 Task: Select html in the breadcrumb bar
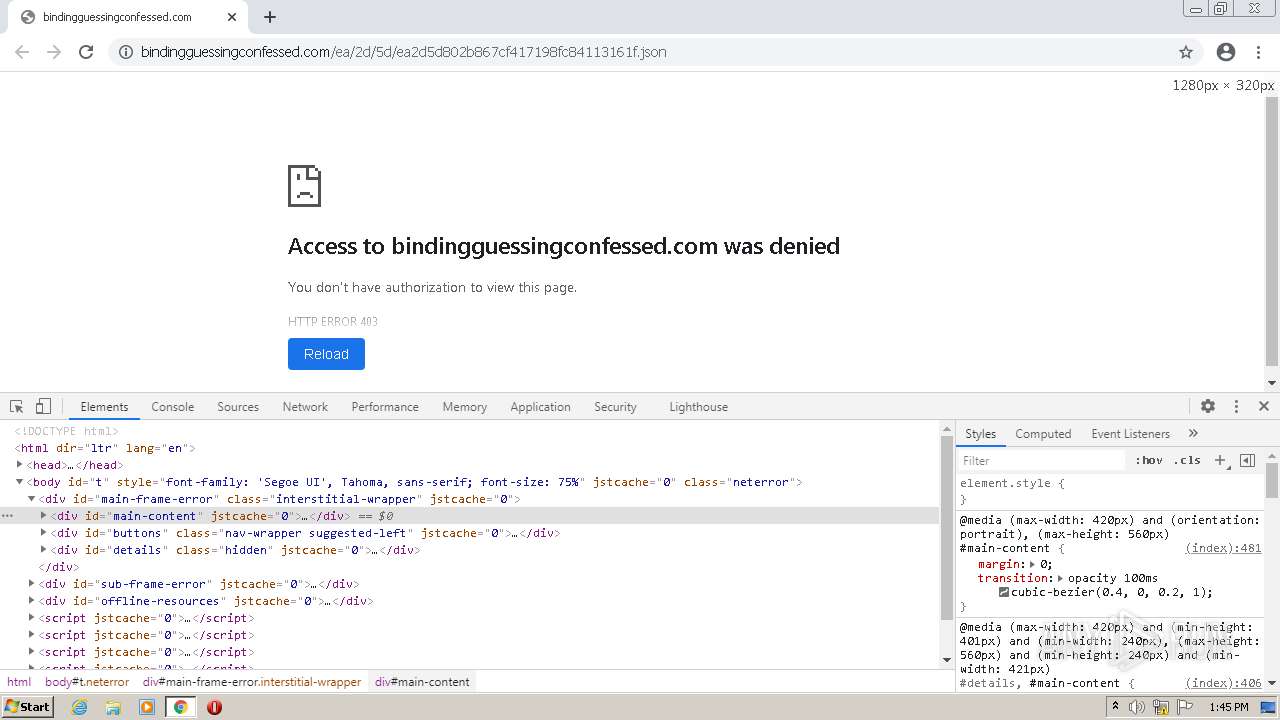(x=19, y=682)
